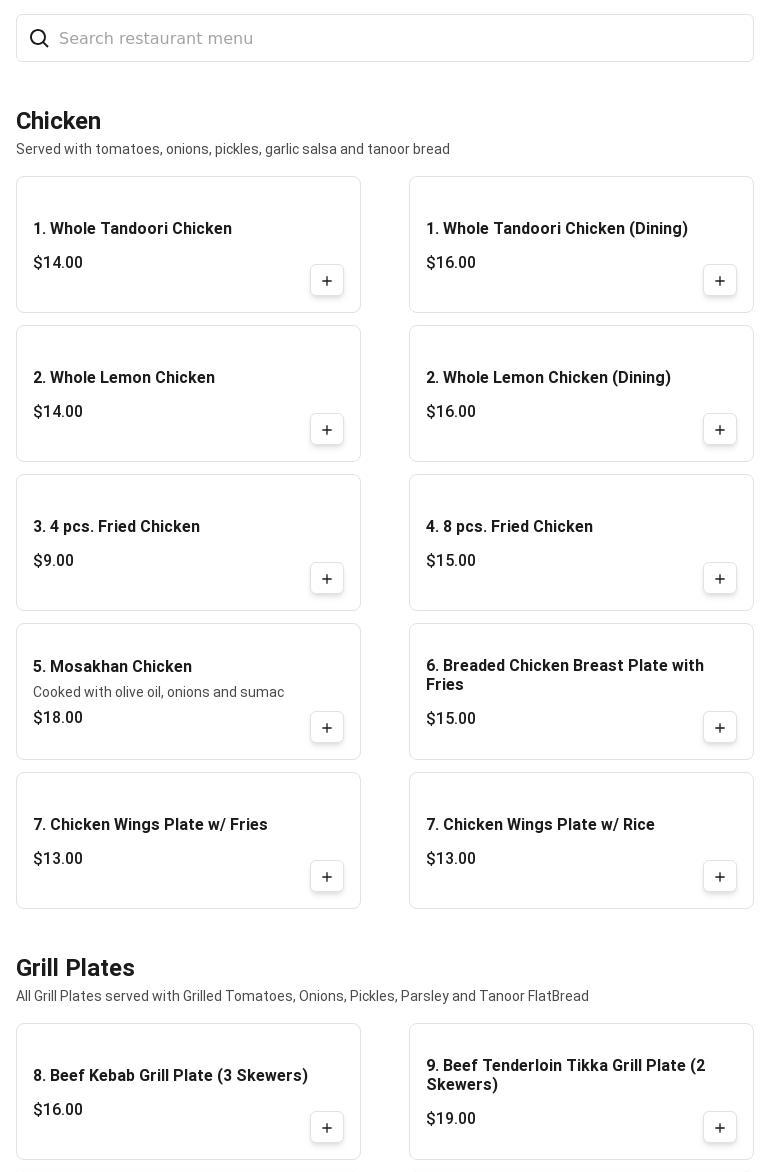Add Whole Tandoori Chicken $14.00 to cart
The image size is (770, 1172).
coord(327,280)
